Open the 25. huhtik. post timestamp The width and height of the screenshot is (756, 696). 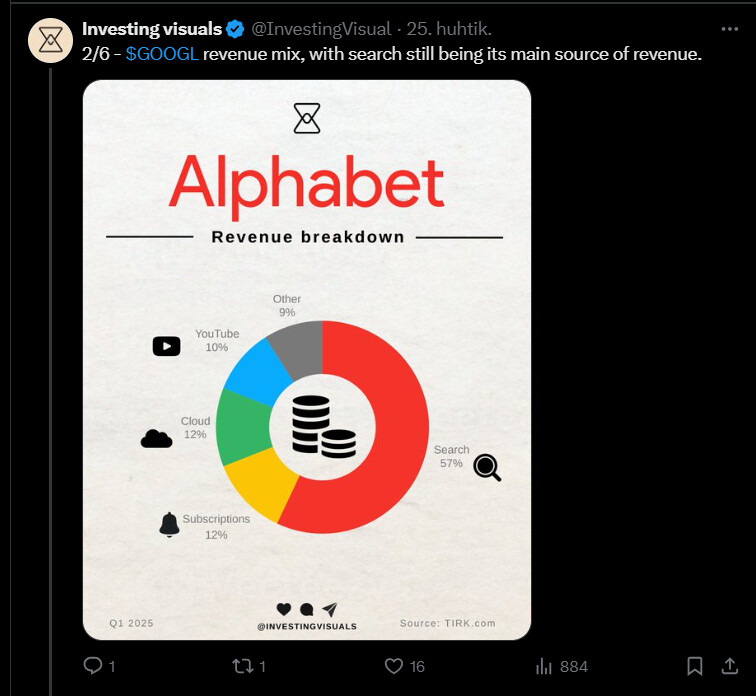click(449, 29)
